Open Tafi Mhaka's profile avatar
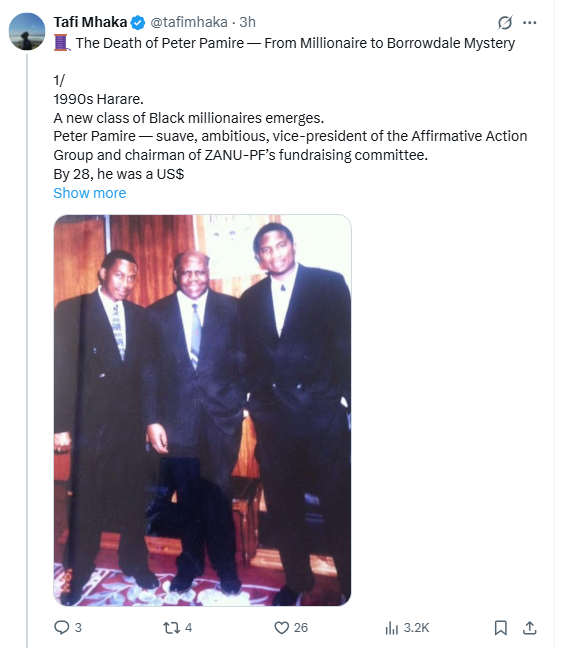Screen dimensions: 561x648 click(27, 31)
